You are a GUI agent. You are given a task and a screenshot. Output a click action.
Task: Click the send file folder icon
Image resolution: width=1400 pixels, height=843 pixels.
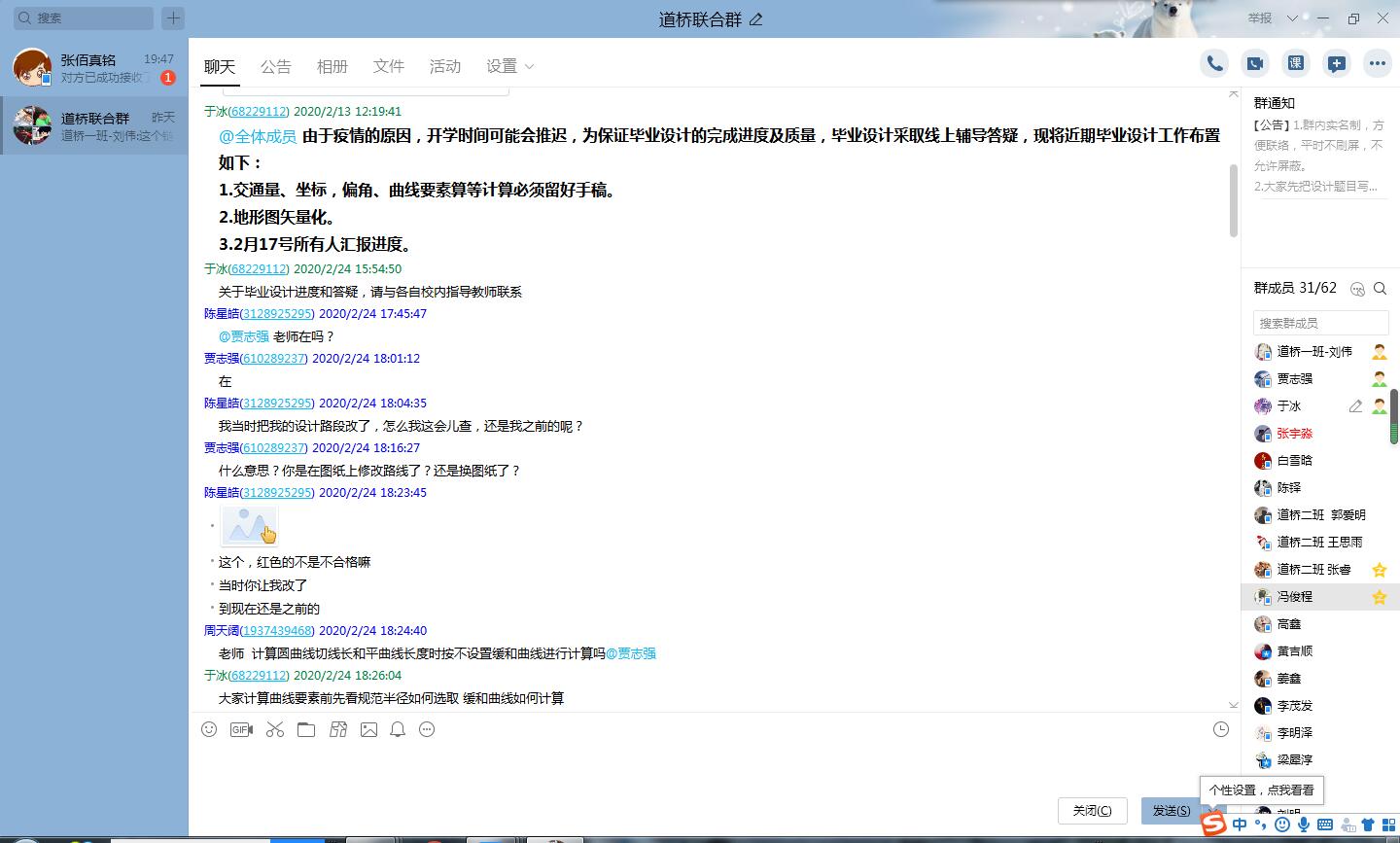pos(306,729)
